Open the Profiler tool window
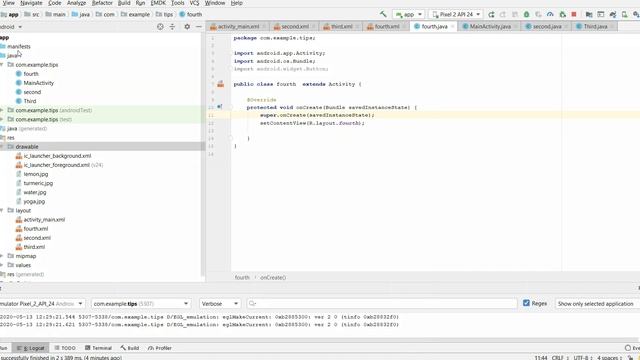This screenshot has height=360, width=640. coord(160,348)
